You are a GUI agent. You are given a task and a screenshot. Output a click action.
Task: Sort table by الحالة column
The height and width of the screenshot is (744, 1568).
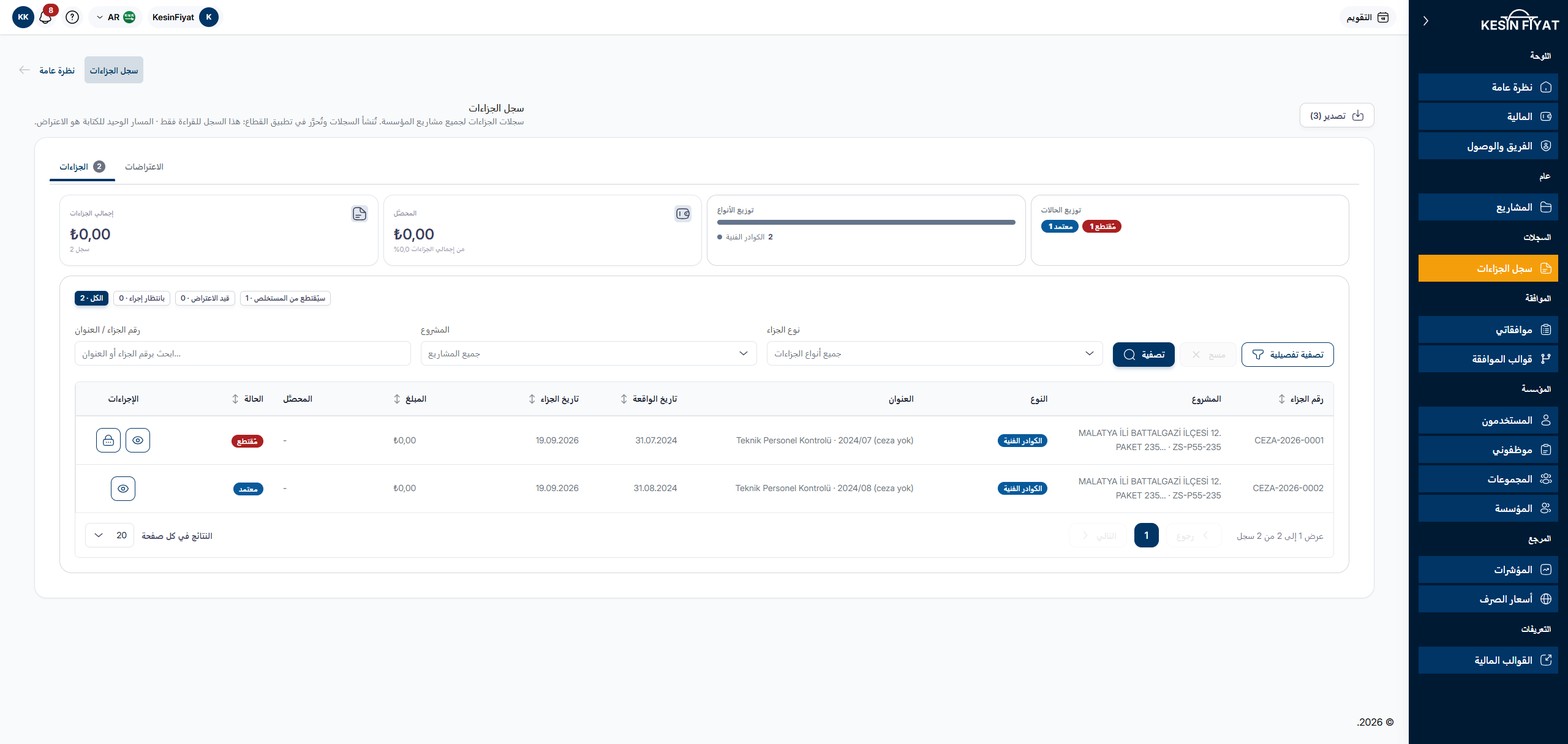247,399
